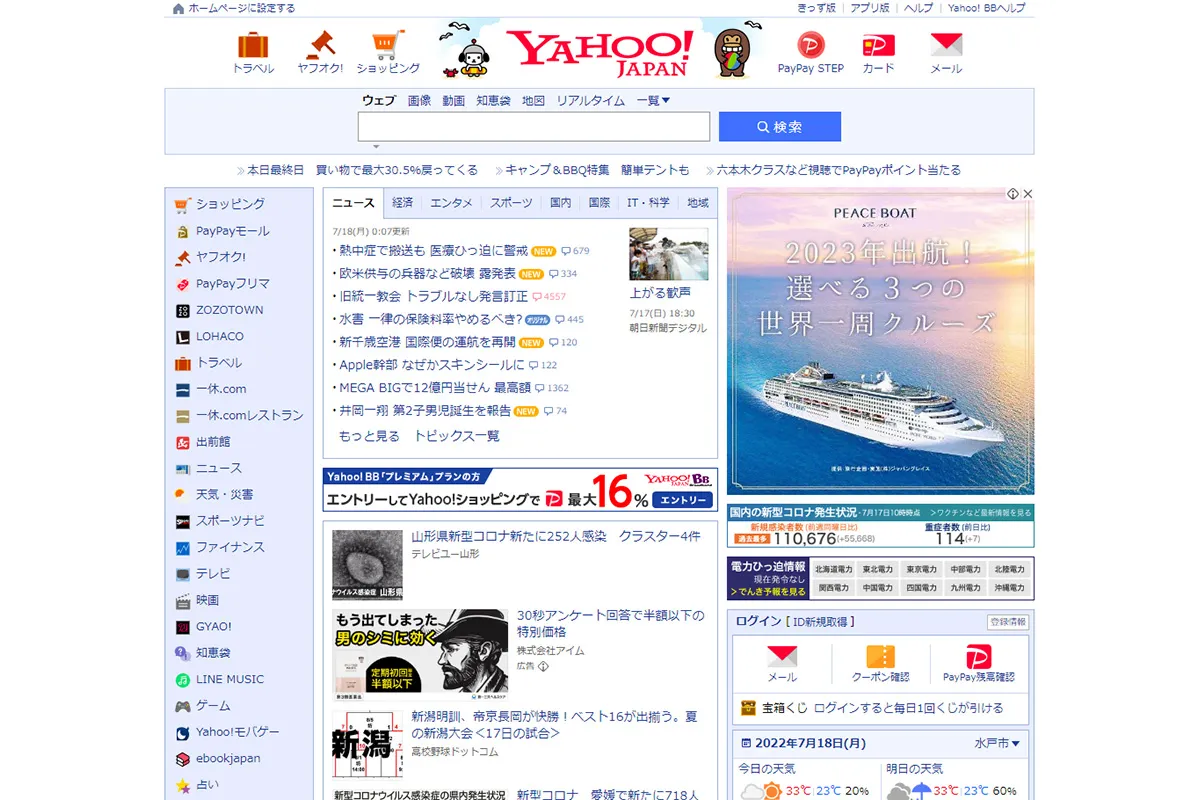Click the 東京電力 power status cell
Screen dimensions: 1200x800
click(x=920, y=569)
